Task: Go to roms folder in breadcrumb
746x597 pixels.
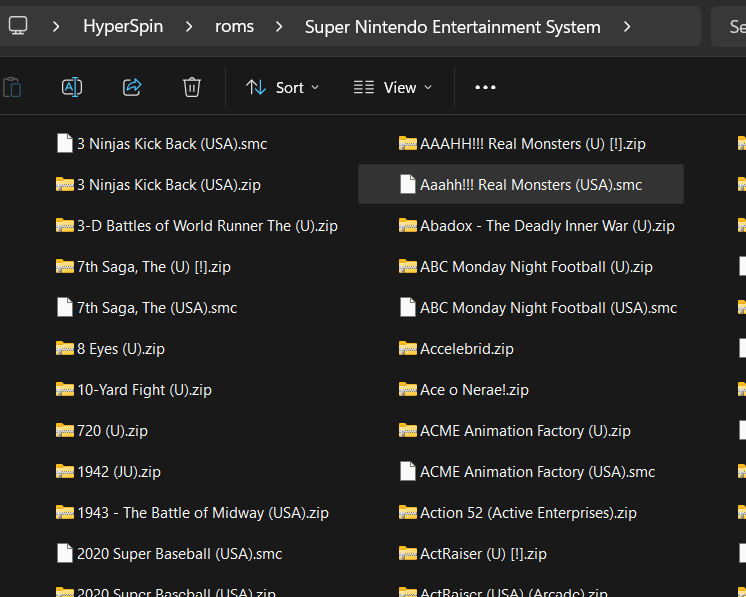Action: [234, 27]
